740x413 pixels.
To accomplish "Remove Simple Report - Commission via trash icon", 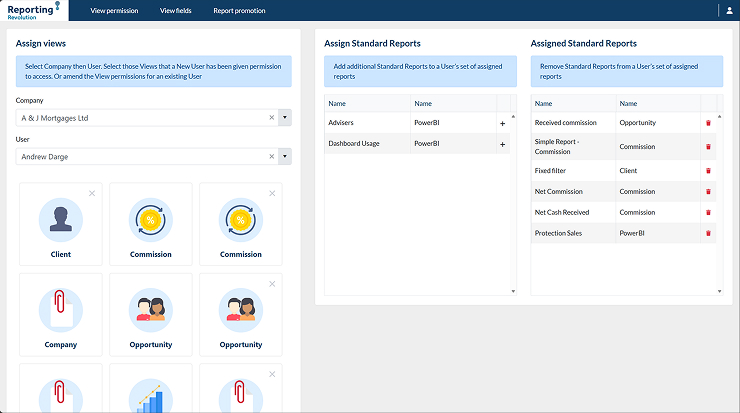I will [x=708, y=146].
